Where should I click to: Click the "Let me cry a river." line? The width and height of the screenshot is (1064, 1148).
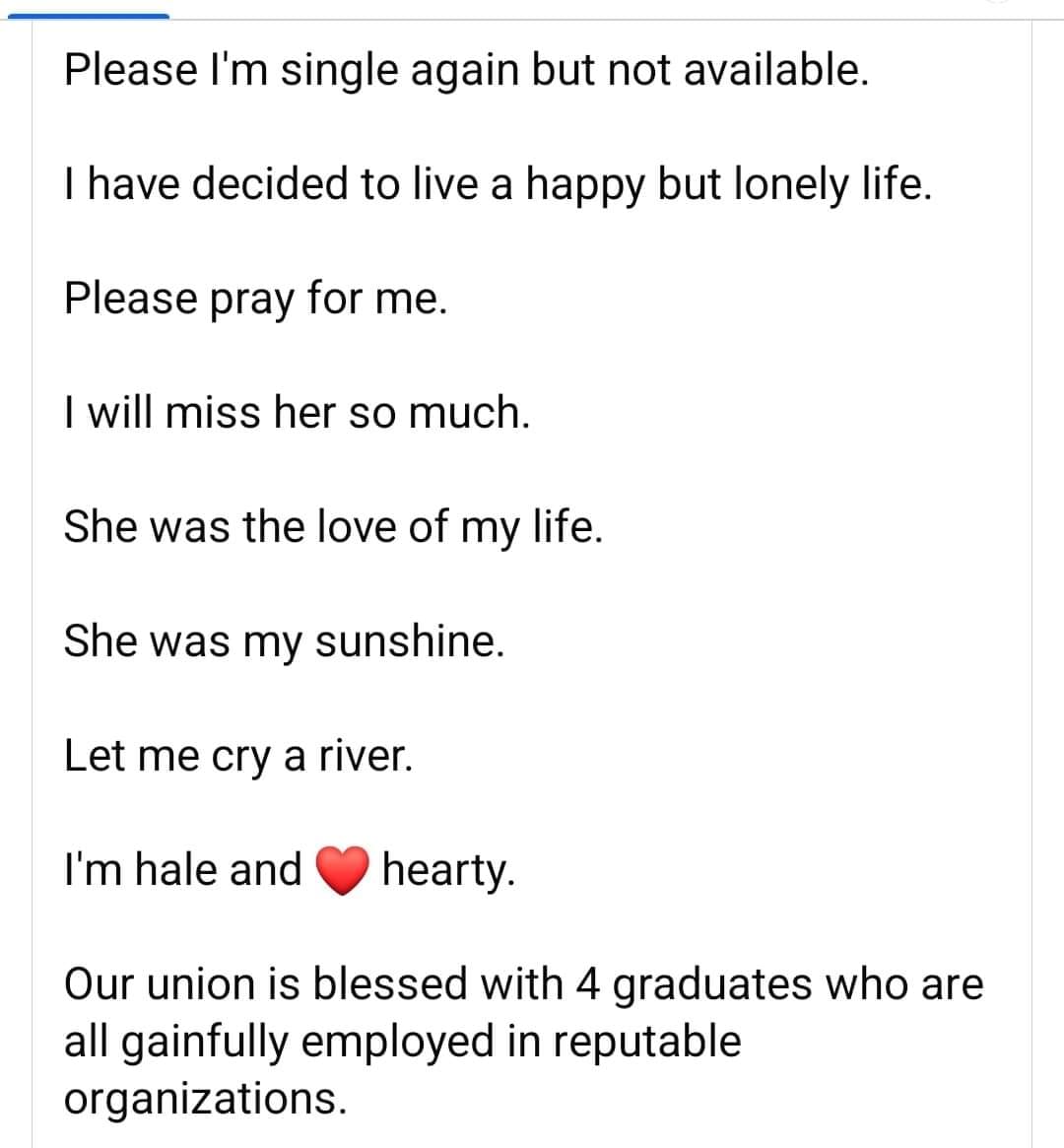(x=237, y=756)
